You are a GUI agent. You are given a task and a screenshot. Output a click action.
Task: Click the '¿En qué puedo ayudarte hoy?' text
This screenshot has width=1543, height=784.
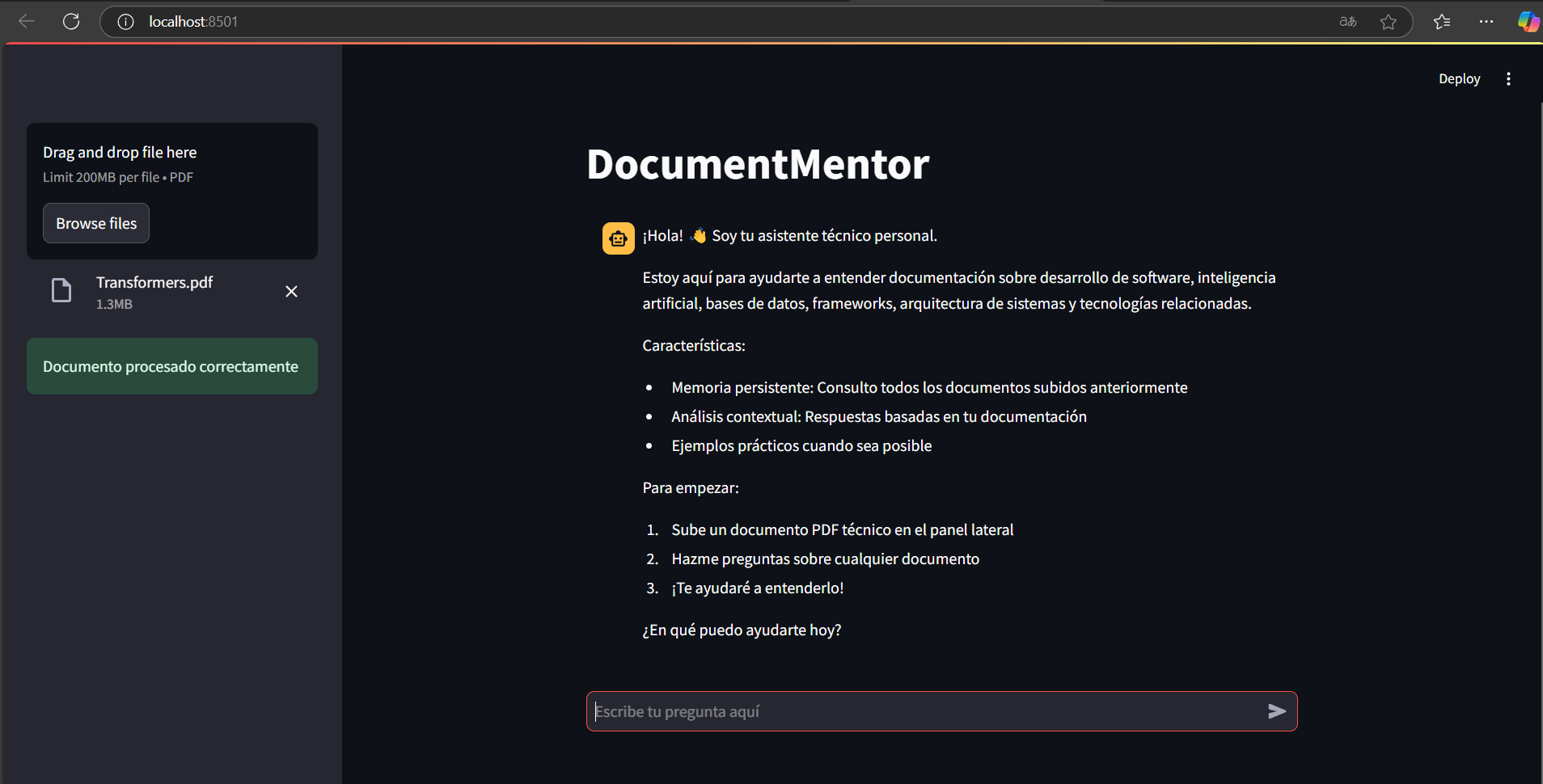pos(742,630)
